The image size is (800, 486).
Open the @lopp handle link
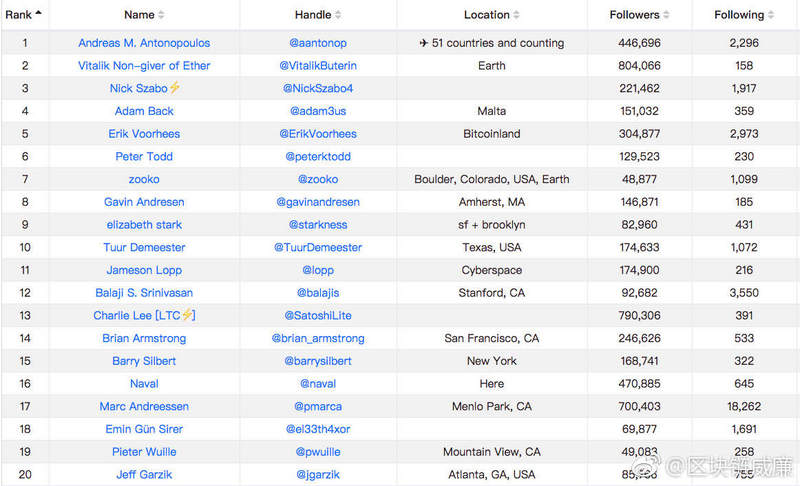click(318, 270)
